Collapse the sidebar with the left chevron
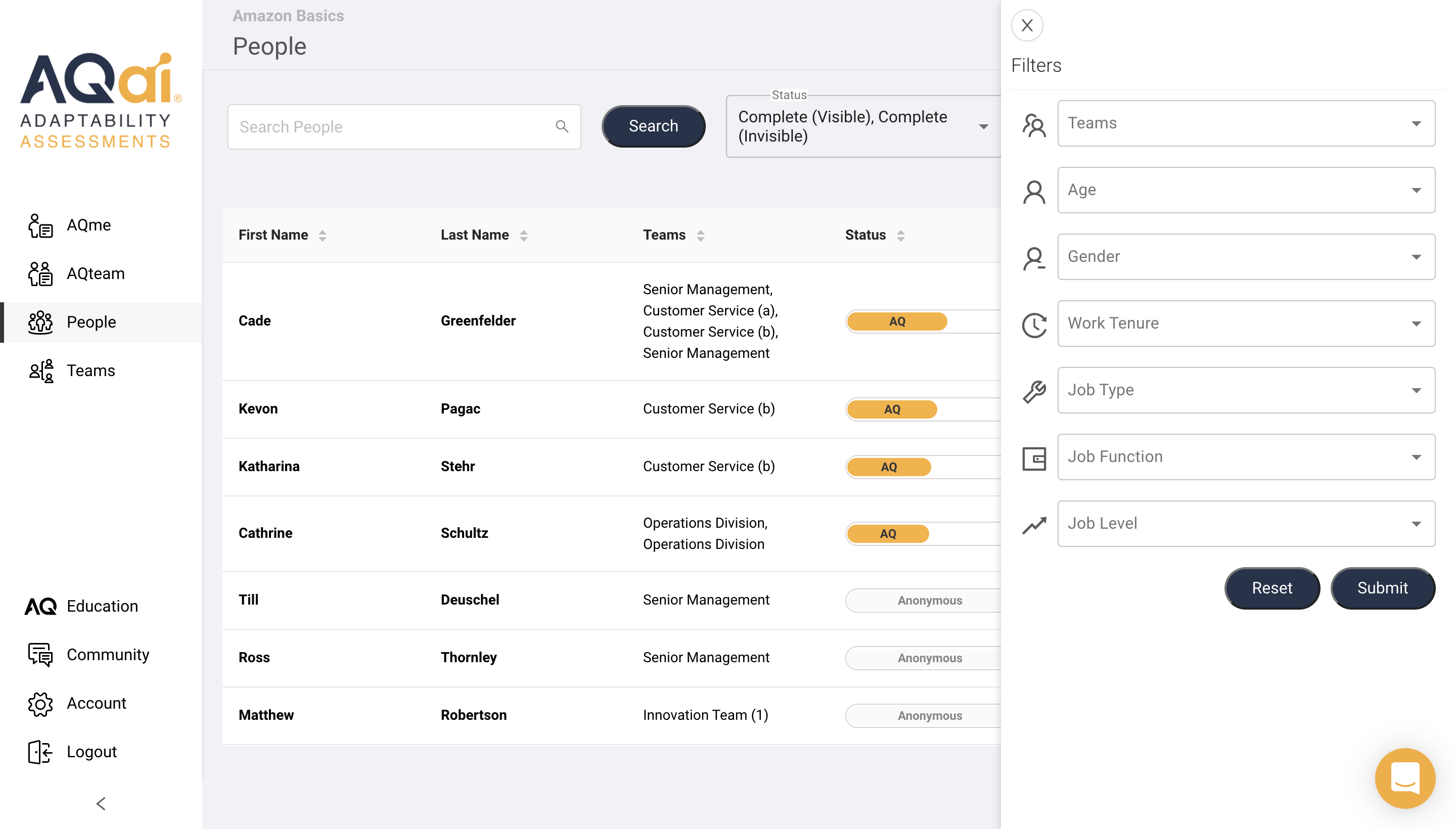This screenshot has height=829, width=1456. (x=101, y=803)
